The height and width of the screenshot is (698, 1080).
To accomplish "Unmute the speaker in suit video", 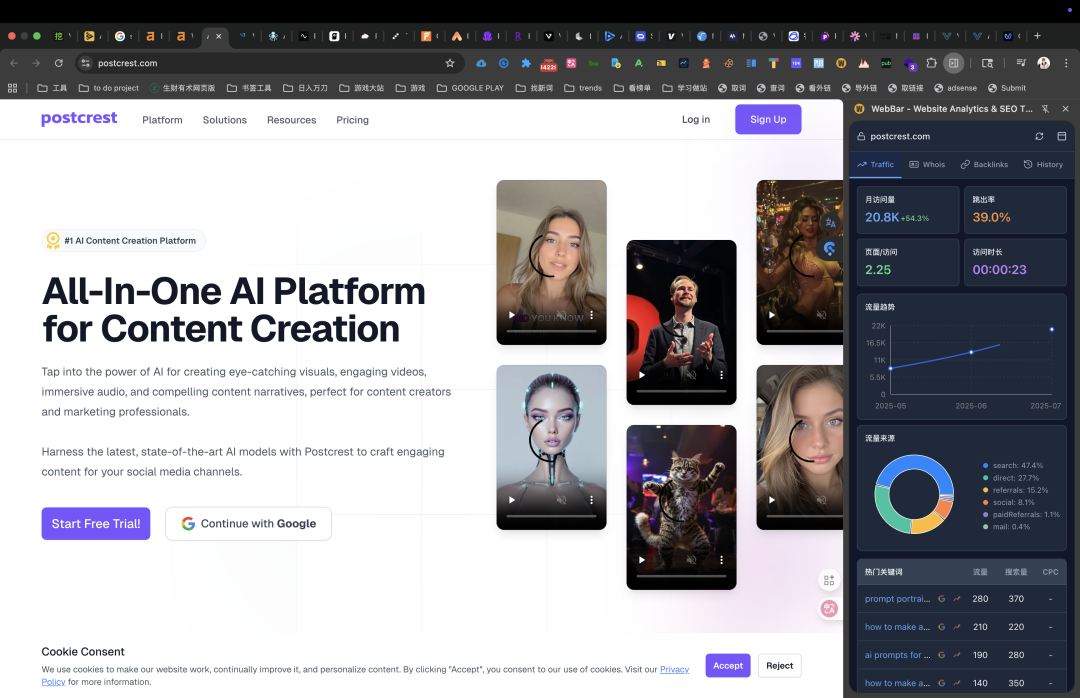I will pos(691,375).
